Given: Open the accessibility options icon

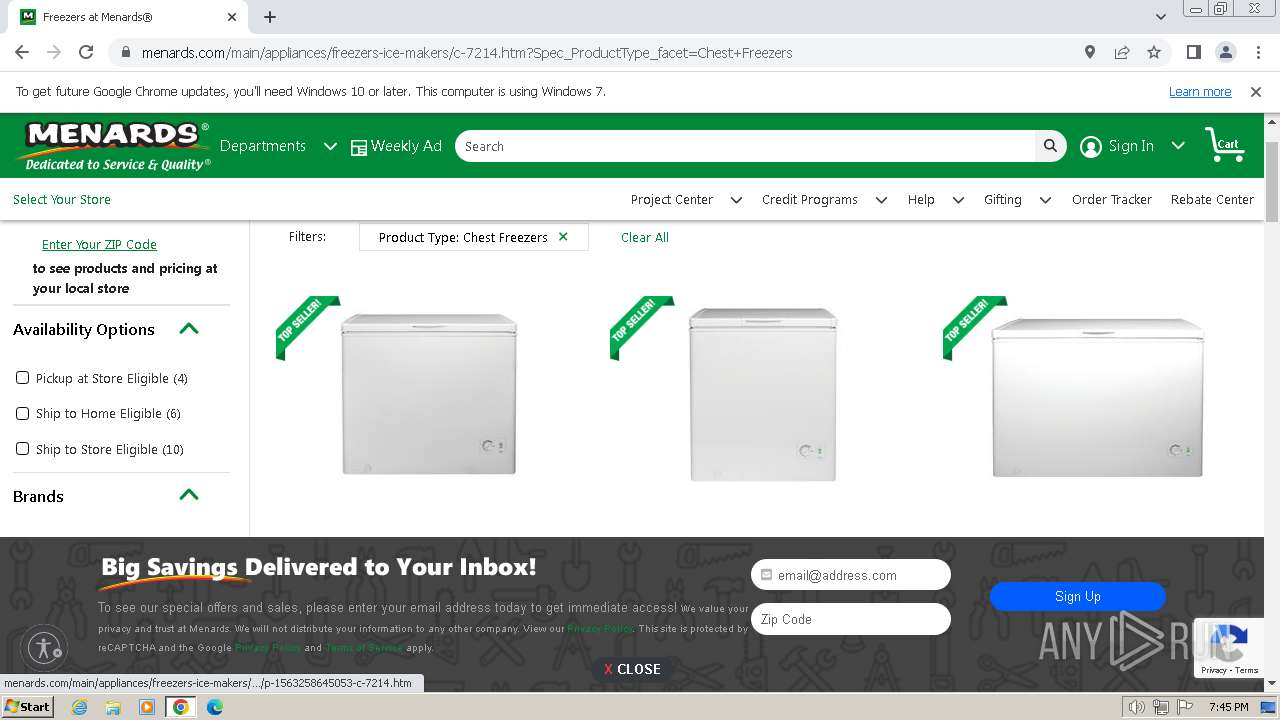Looking at the screenshot, I should pos(44,647).
